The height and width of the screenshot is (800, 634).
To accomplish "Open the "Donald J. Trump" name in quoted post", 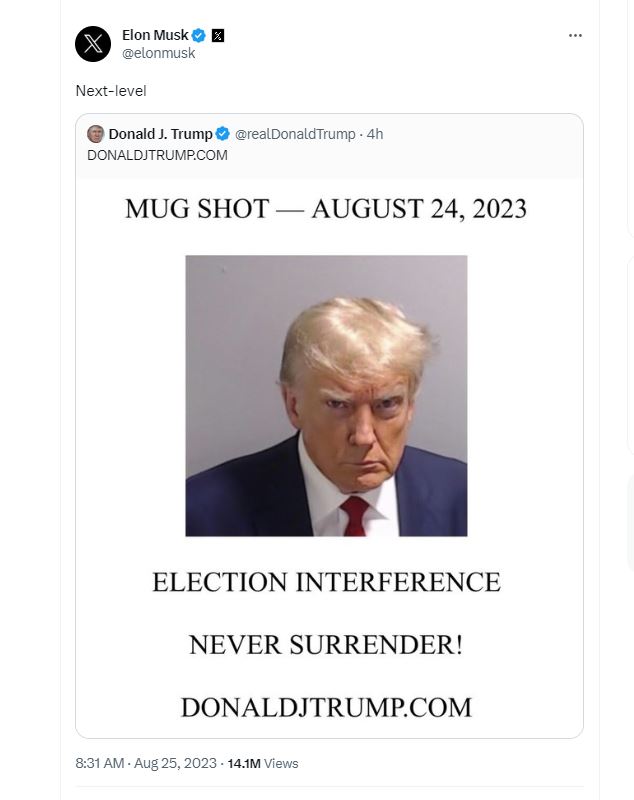I will pos(160,134).
